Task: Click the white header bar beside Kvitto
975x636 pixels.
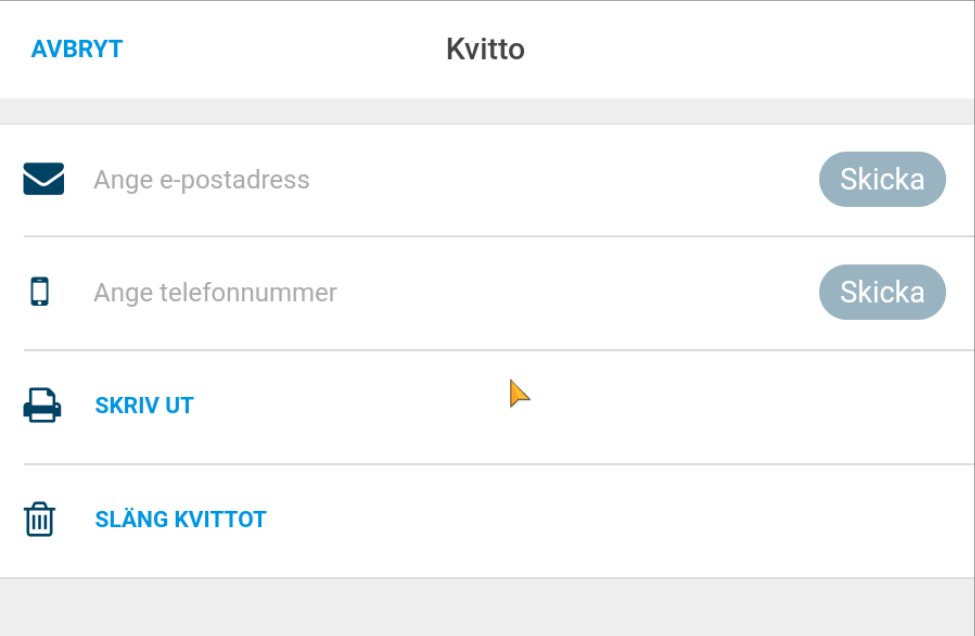Action: tap(746, 49)
